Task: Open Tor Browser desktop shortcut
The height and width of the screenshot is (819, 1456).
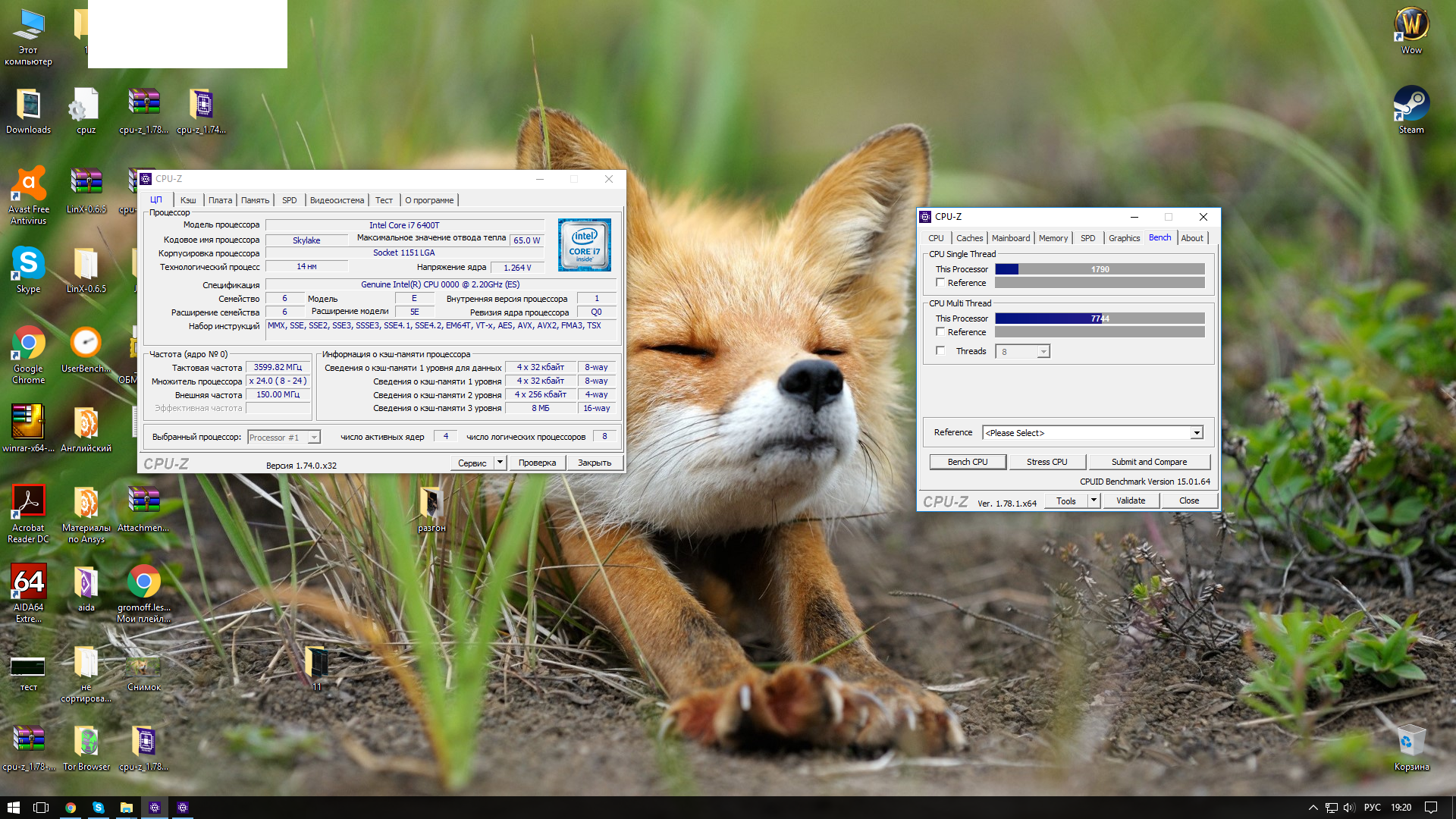Action: click(x=86, y=742)
